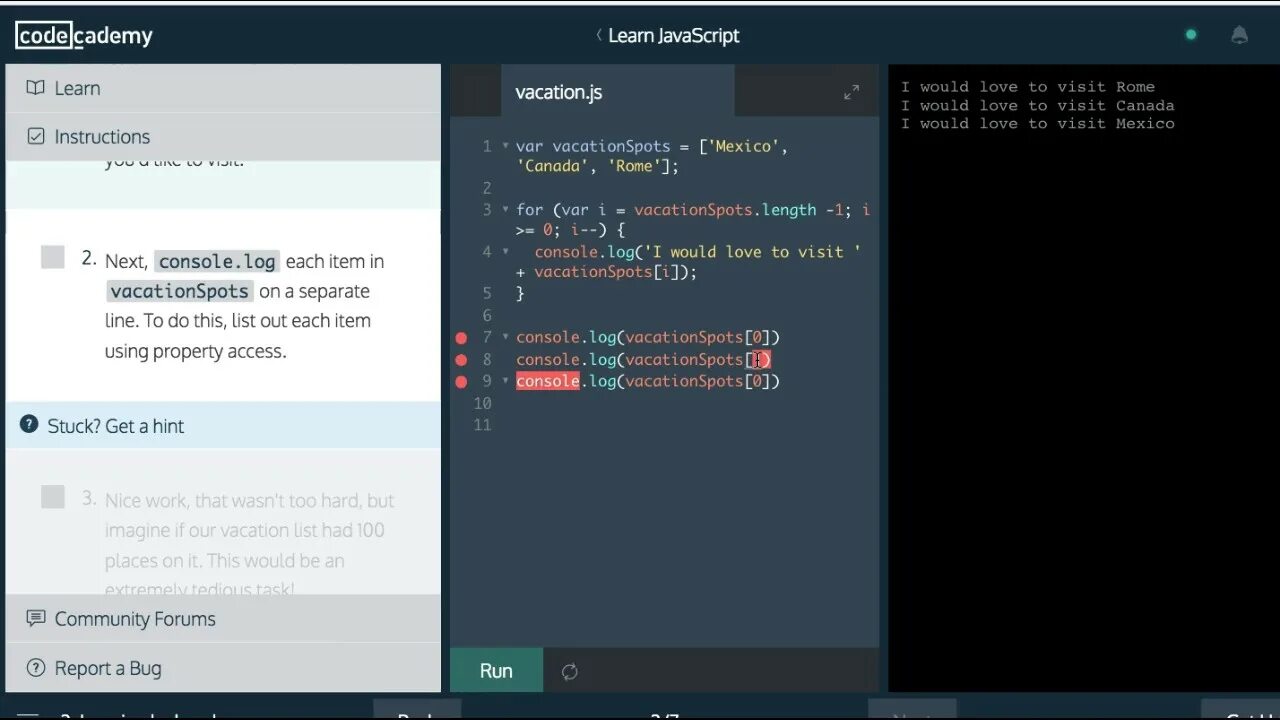Select the Community Forums chat icon
The width and height of the screenshot is (1280, 720).
tap(36, 618)
